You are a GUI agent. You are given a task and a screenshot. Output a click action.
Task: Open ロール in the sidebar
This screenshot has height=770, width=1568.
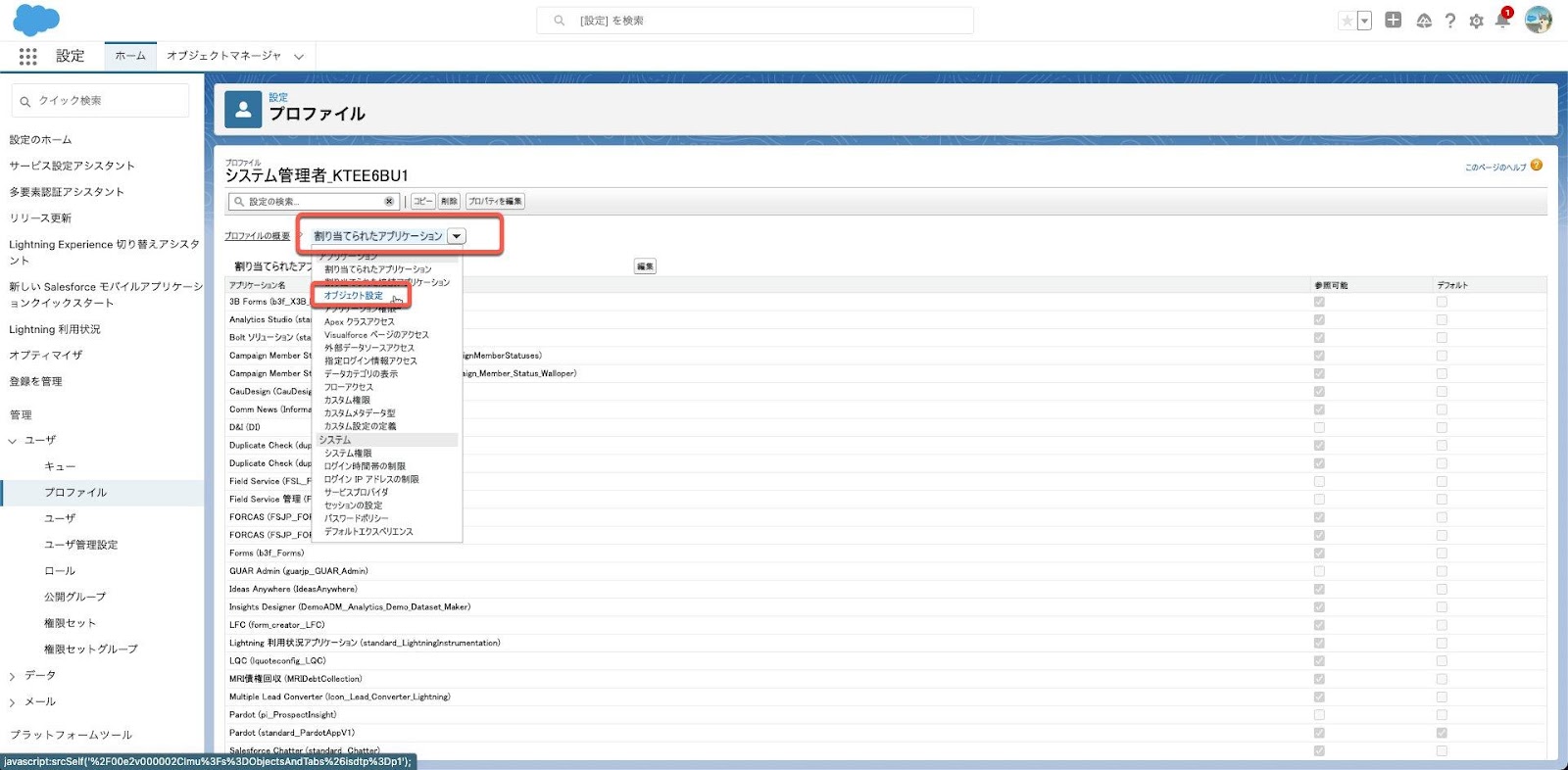click(x=60, y=571)
